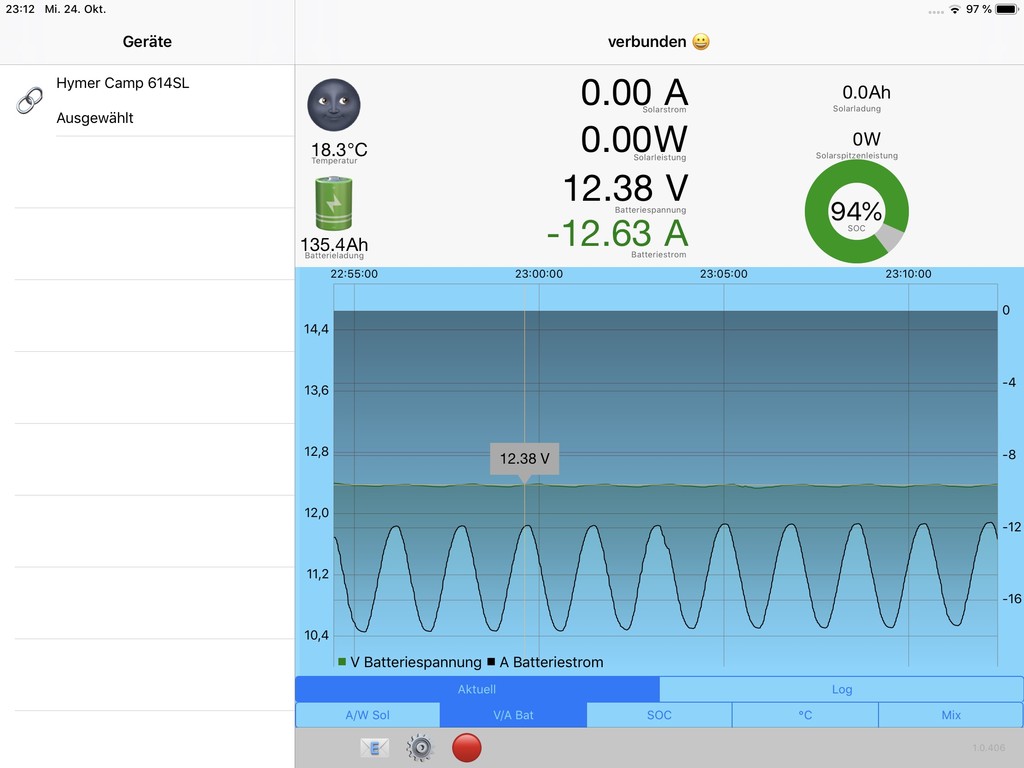Select the SOC chart tab

point(659,715)
